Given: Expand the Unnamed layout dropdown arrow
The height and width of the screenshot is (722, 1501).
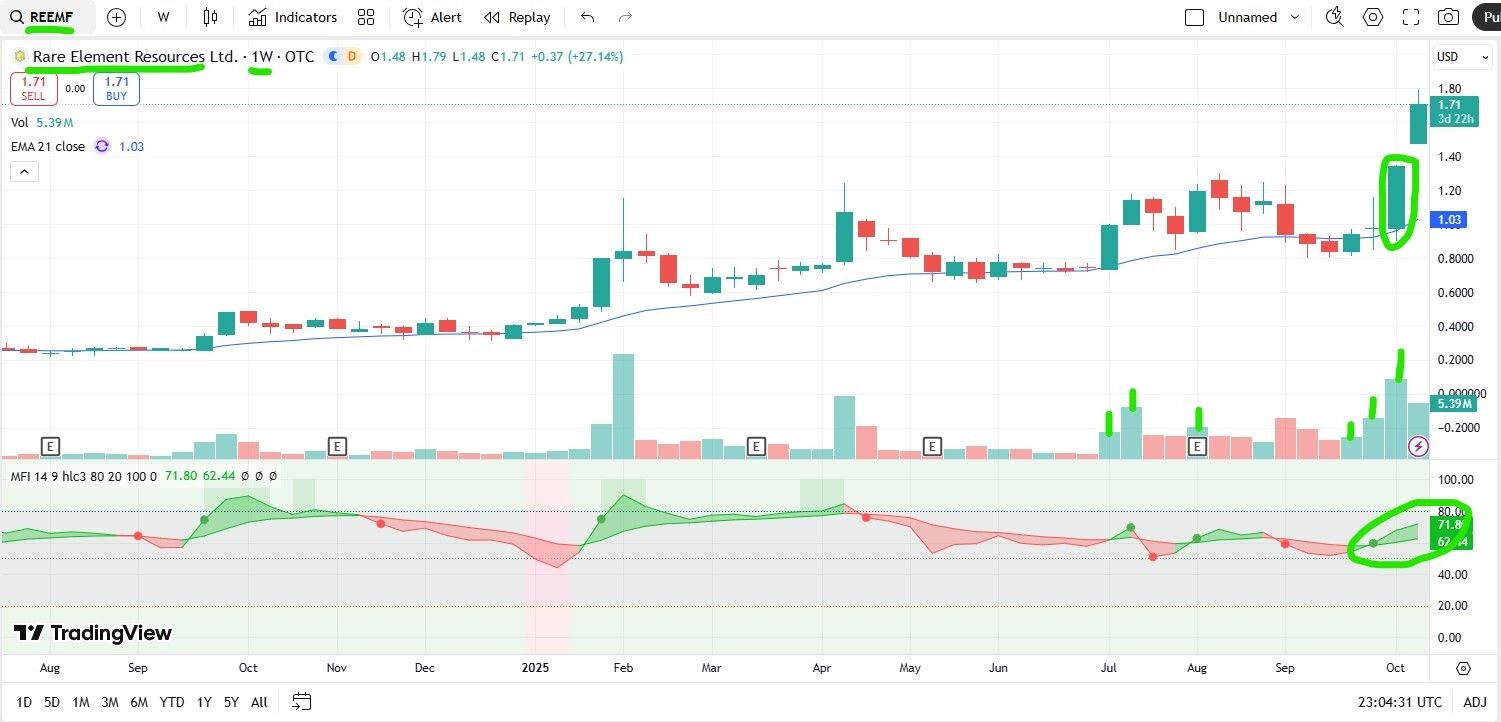Looking at the screenshot, I should coord(1296,17).
